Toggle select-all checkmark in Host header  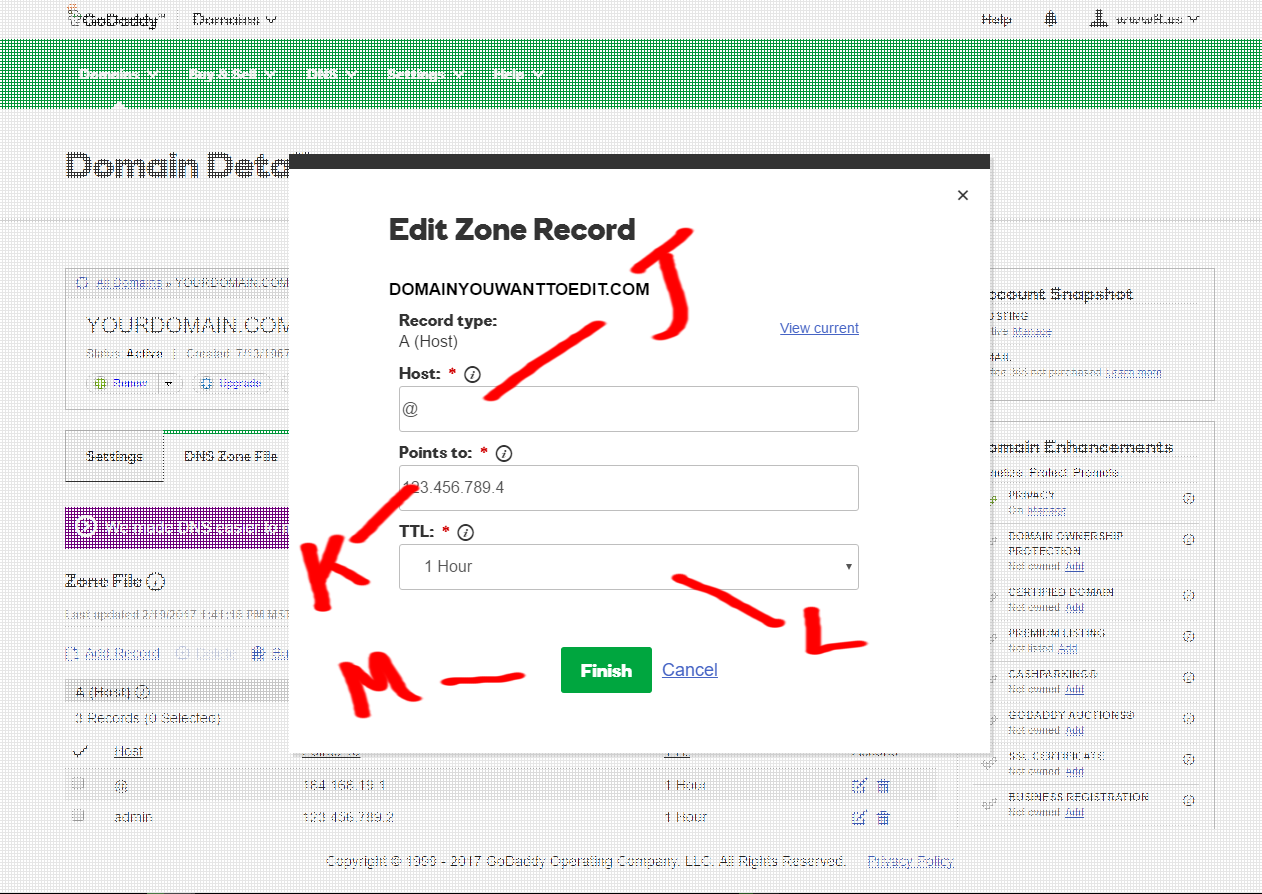(80, 751)
